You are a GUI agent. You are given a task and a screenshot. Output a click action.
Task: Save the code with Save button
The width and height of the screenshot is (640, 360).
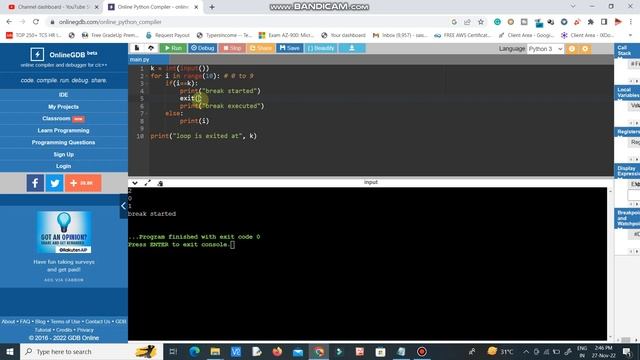coord(290,48)
